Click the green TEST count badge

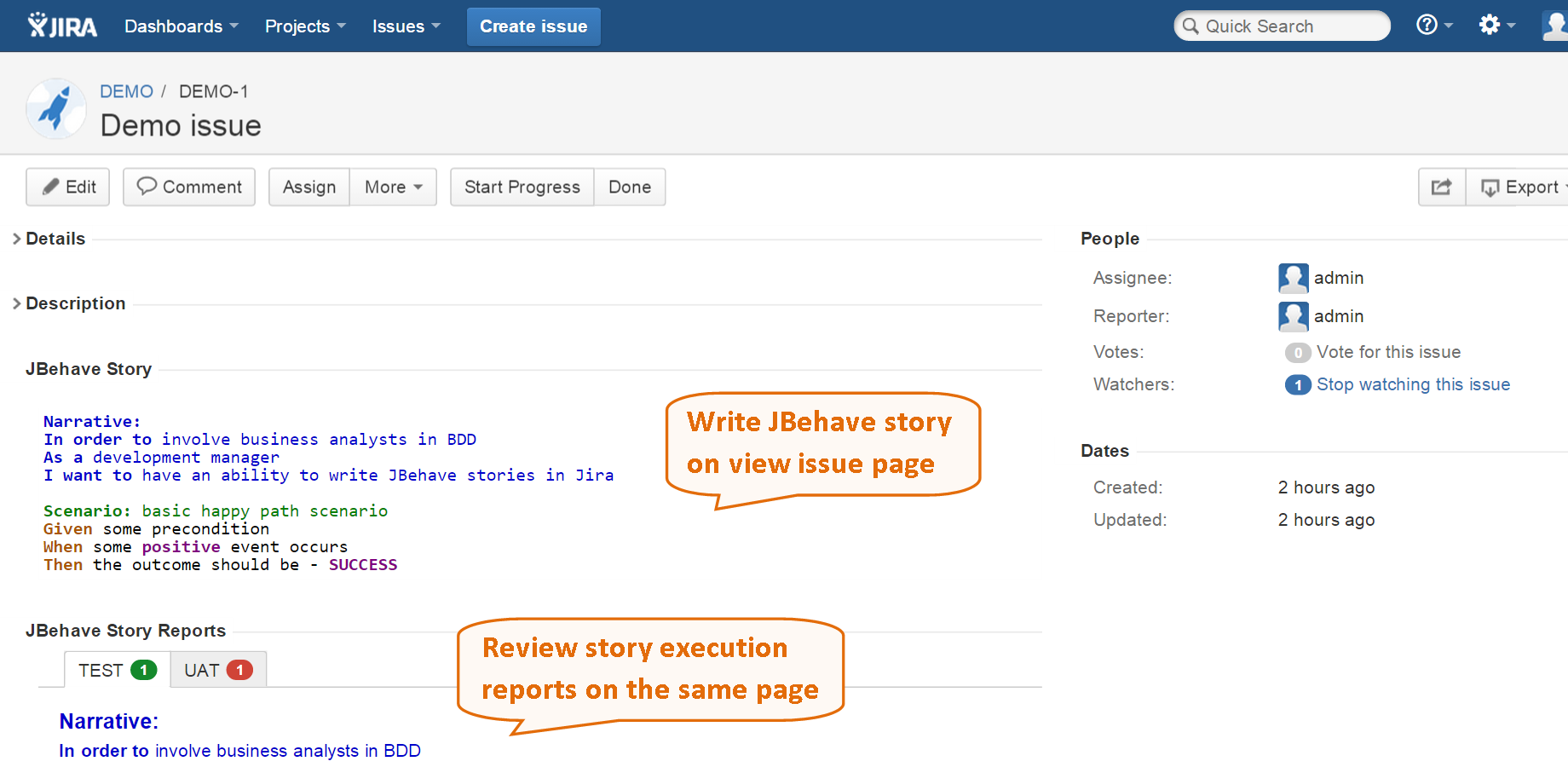(144, 670)
